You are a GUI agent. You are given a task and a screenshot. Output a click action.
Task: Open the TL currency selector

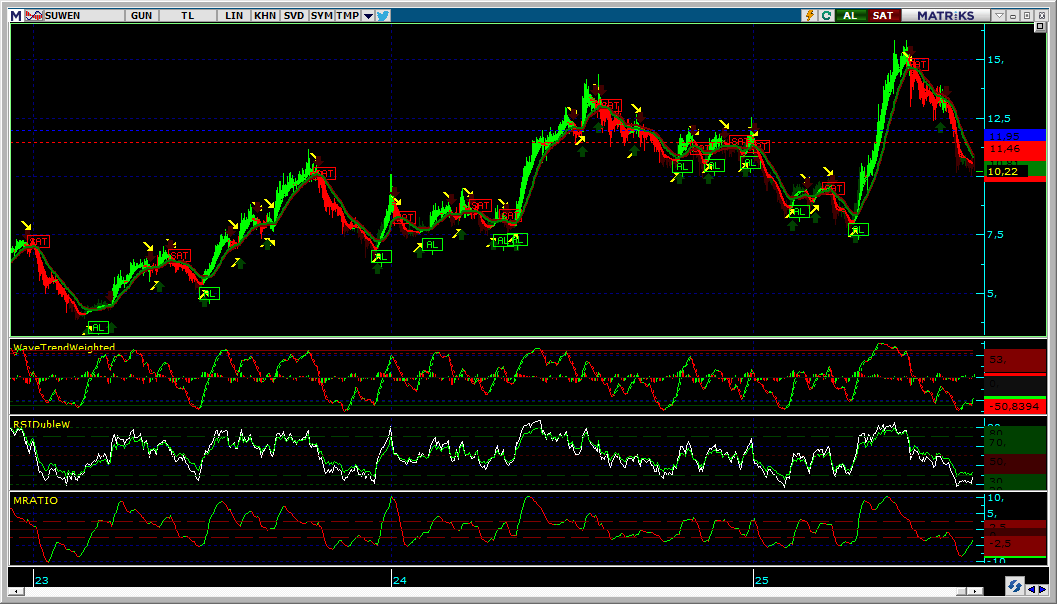tap(187, 16)
